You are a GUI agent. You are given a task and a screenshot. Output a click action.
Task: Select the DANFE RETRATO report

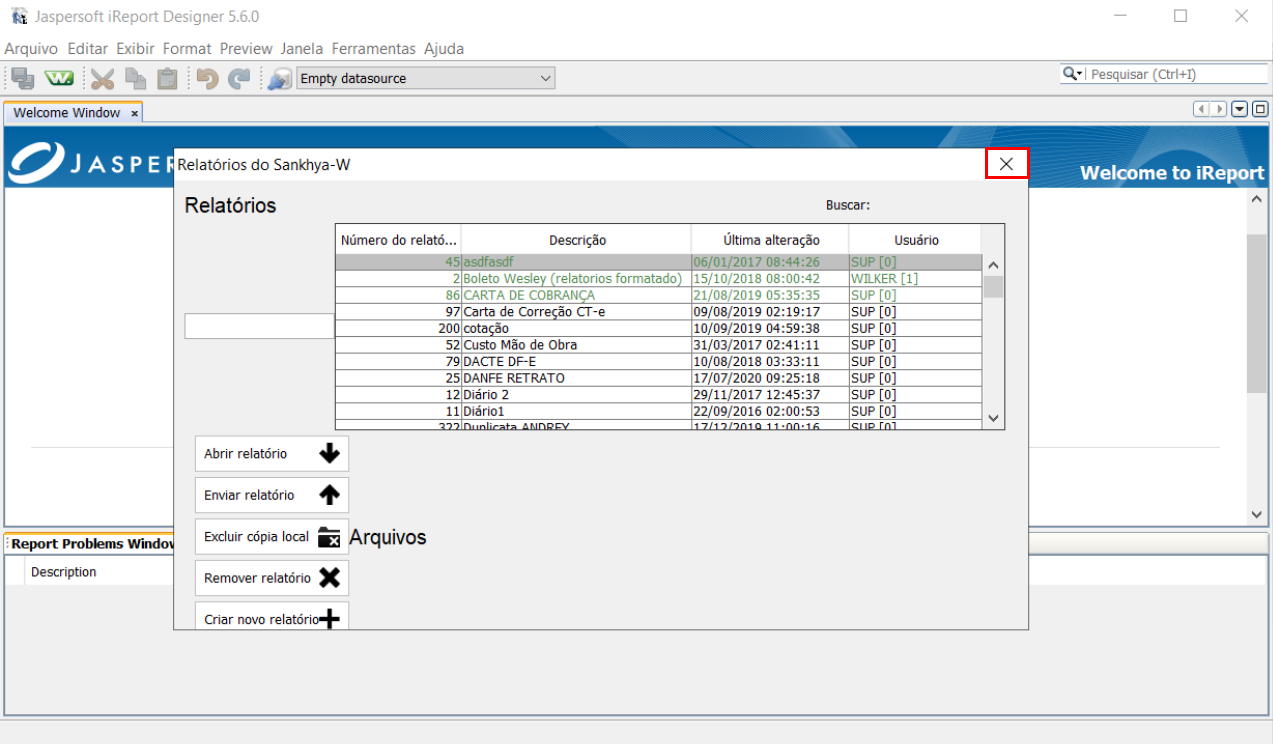pyautogui.click(x=659, y=378)
